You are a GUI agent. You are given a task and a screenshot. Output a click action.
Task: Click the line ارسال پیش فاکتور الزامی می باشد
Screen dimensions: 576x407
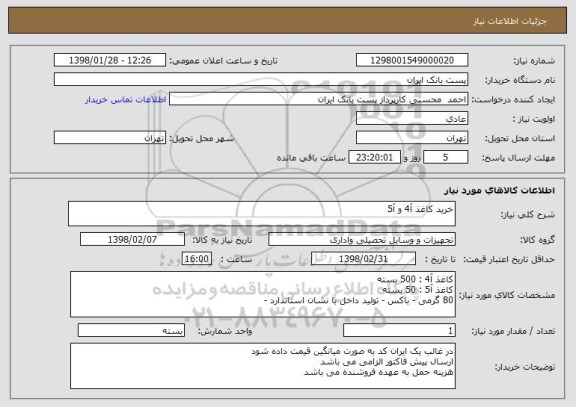click(387, 362)
